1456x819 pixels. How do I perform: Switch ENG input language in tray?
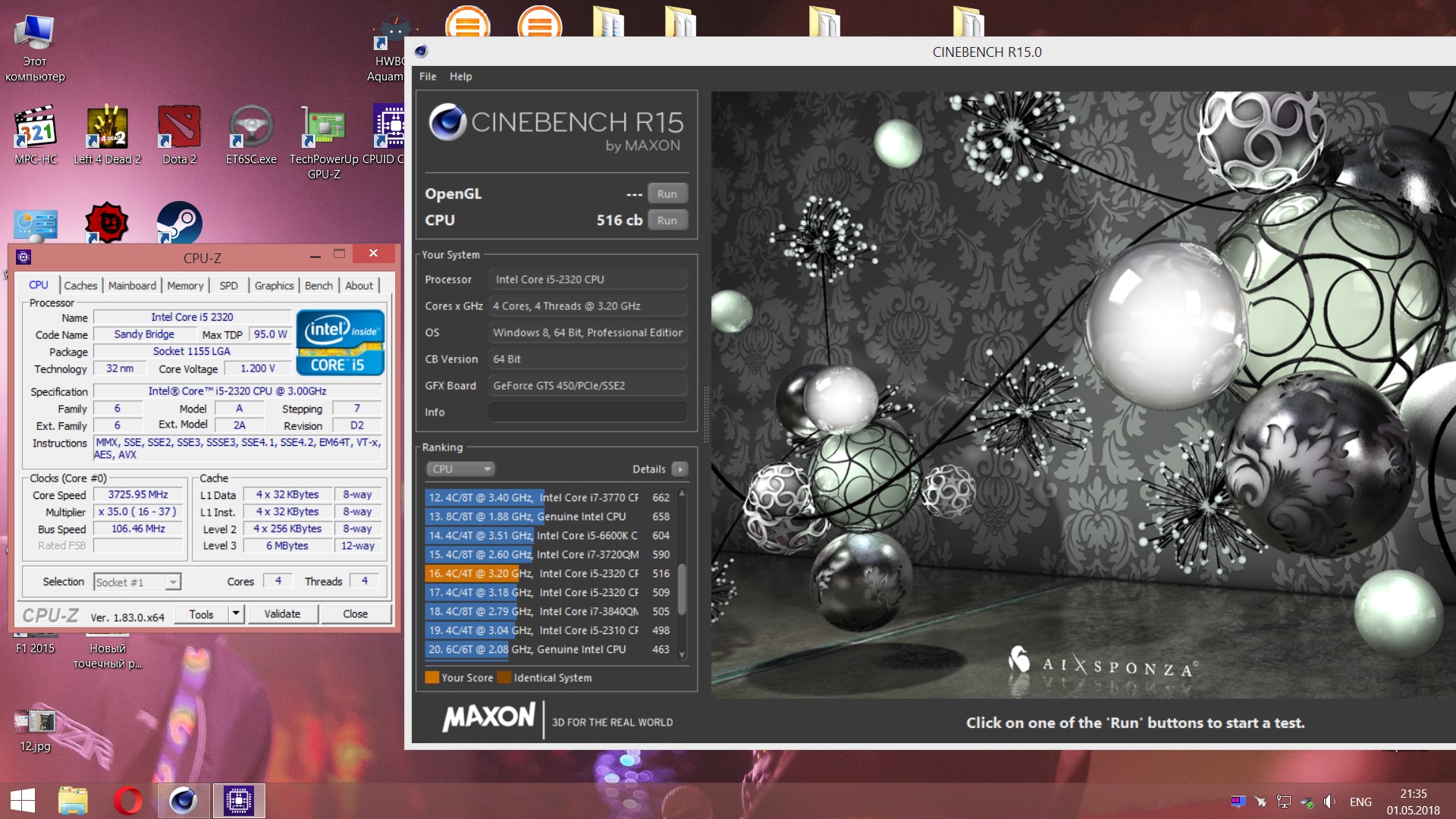tap(1360, 802)
